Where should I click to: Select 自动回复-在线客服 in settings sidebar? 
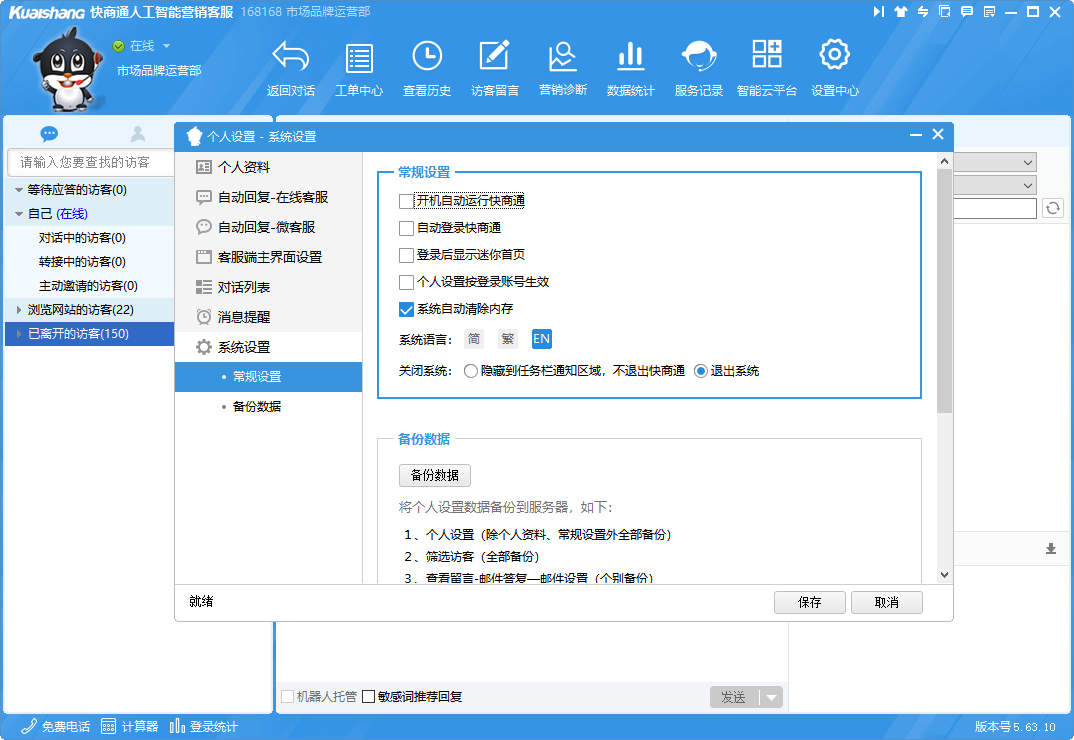272,197
